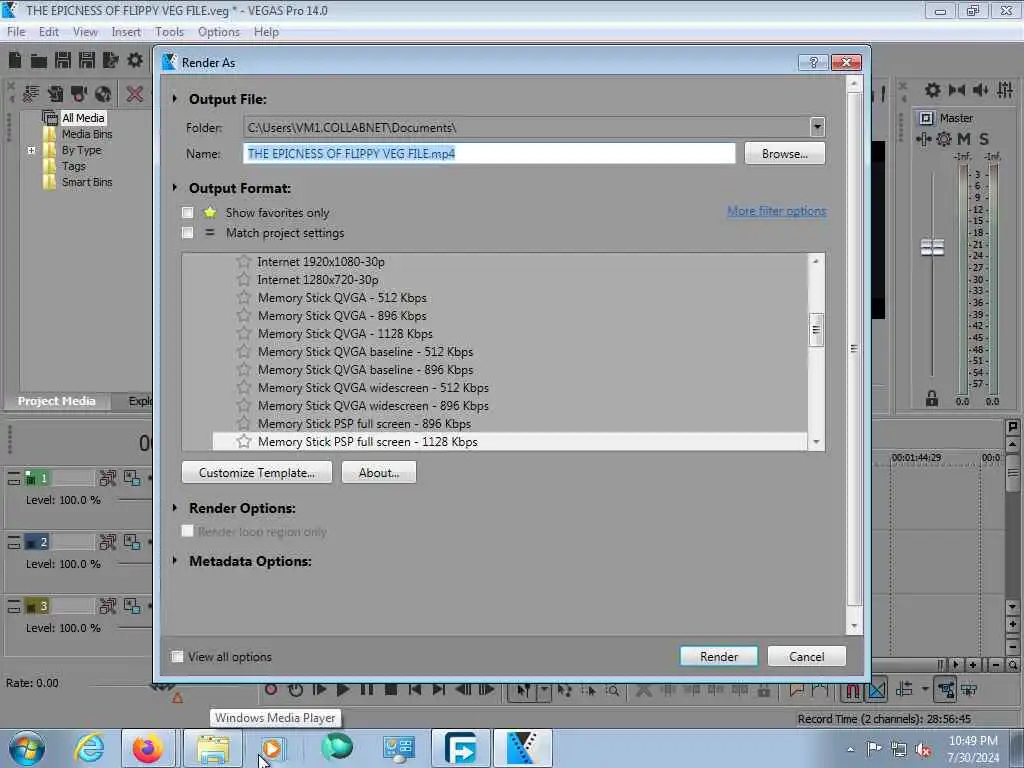This screenshot has height=768, width=1024.
Task: Open track 2 Track Motion icon
Action: coord(132,542)
